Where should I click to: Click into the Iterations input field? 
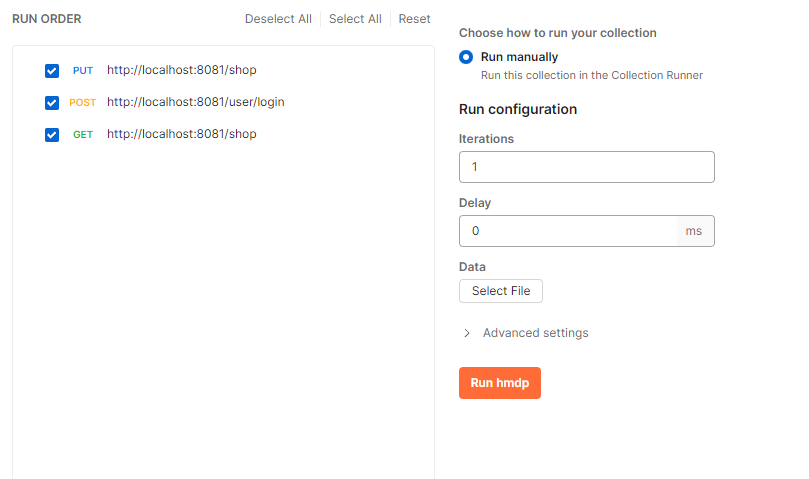pyautogui.click(x=586, y=167)
